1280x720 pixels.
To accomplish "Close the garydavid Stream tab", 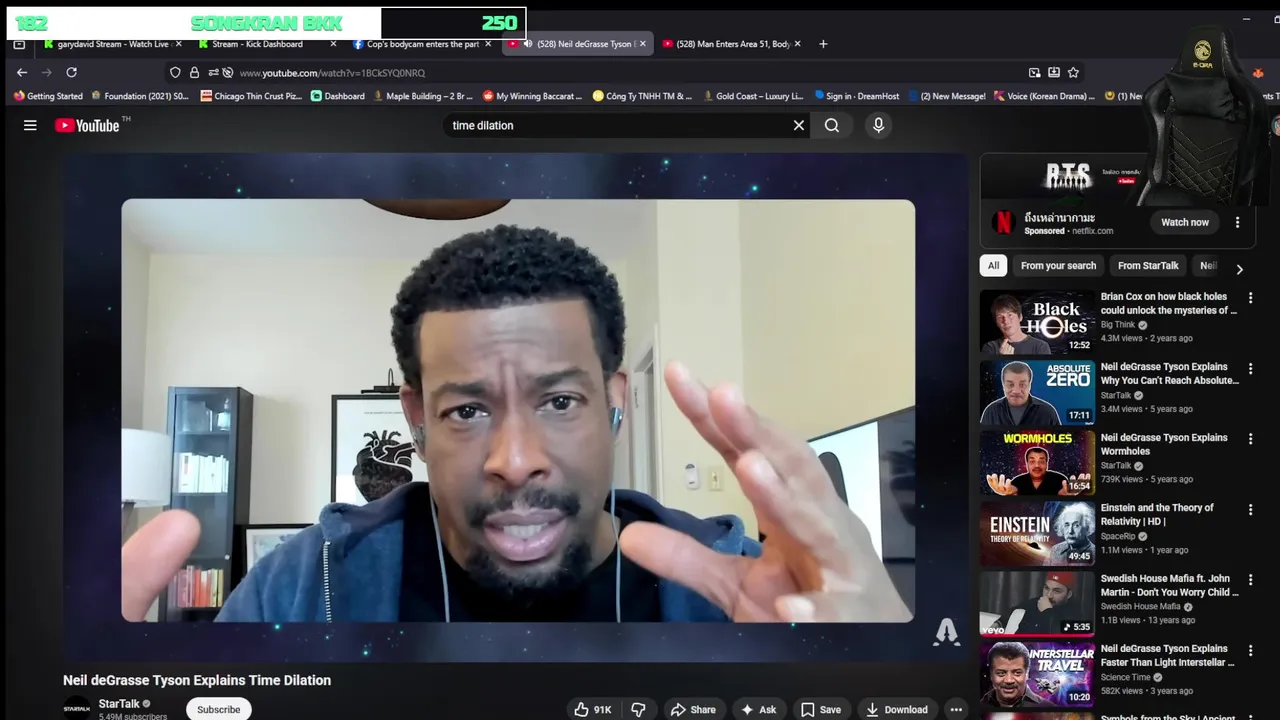I will coord(179,44).
